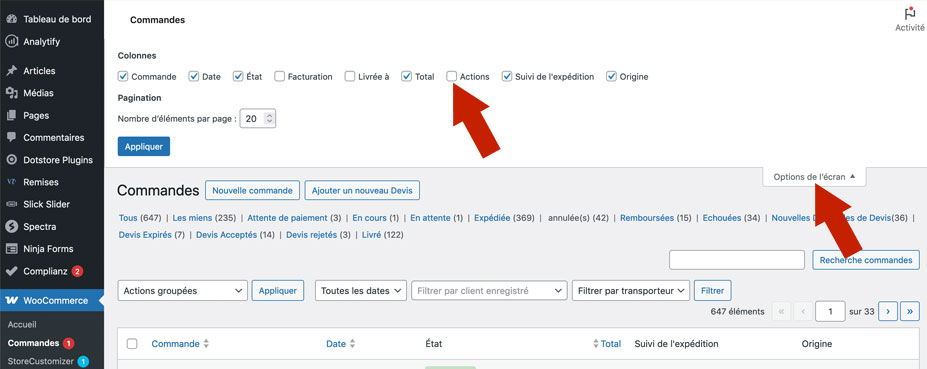
Task: Enable the Facturation column checkbox
Action: point(280,76)
